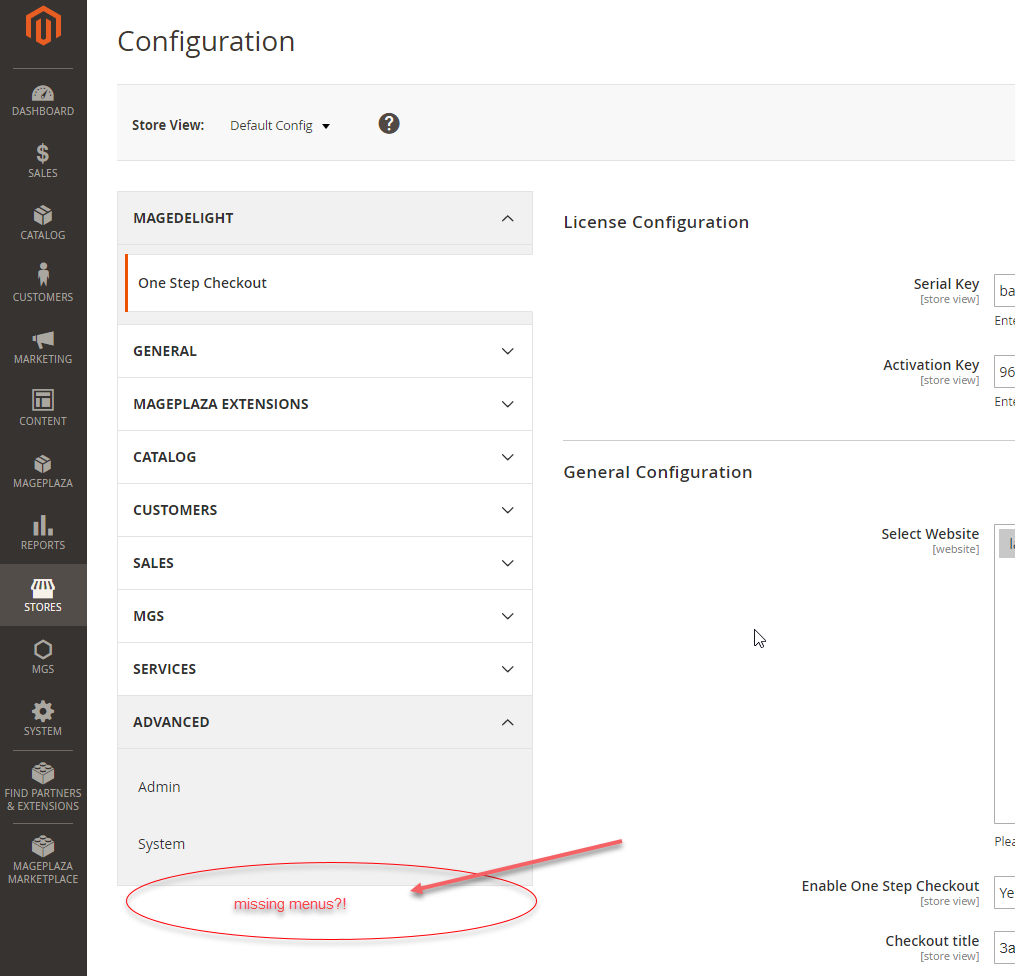Click the System gear icon in sidebar
This screenshot has height=976, width=1015.
[43, 718]
